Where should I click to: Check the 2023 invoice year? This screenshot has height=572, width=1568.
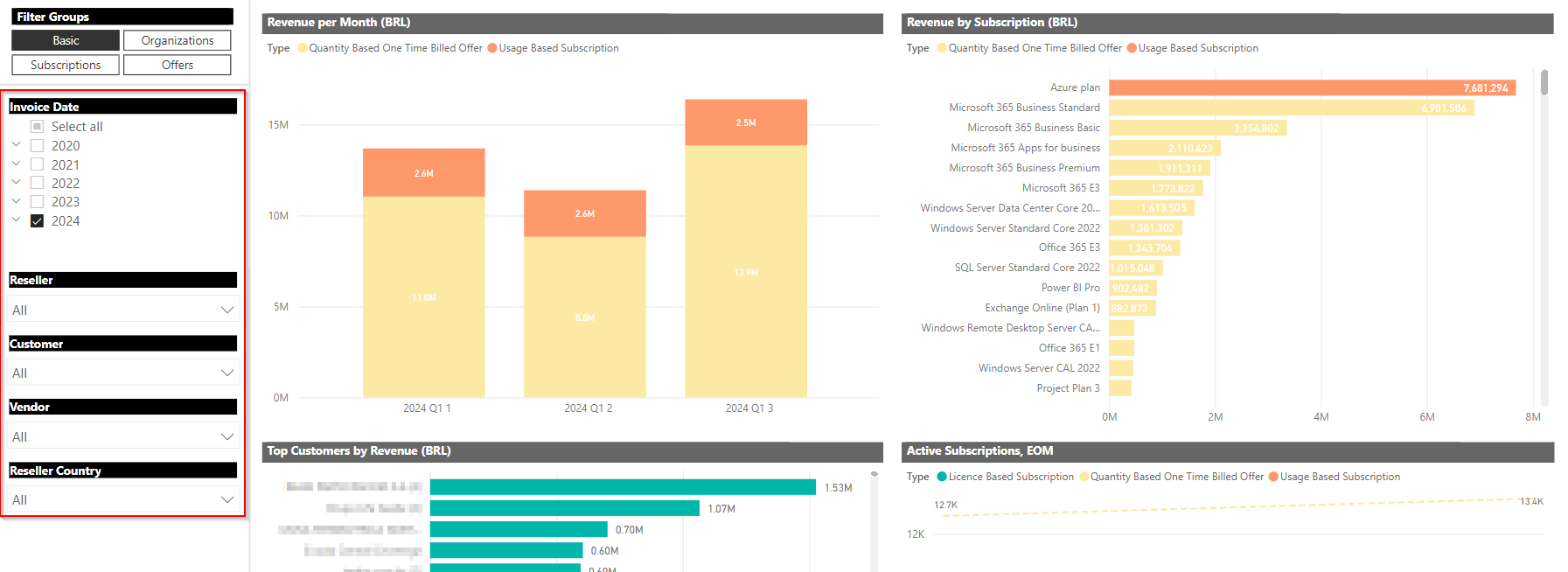[x=37, y=202]
